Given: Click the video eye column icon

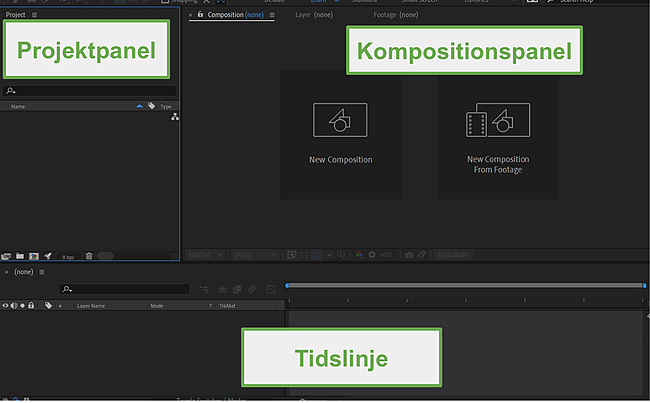Looking at the screenshot, I should pyautogui.click(x=5, y=306).
